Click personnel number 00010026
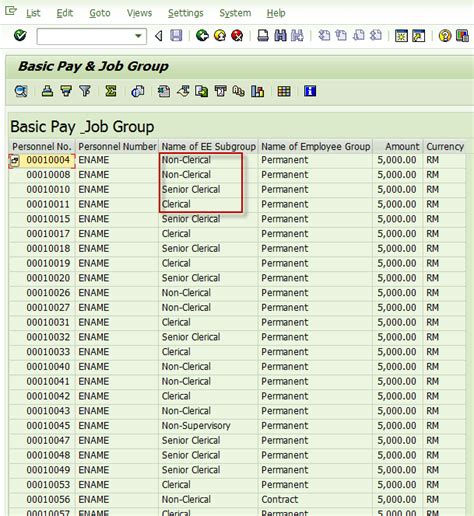This screenshot has width=474, height=516. click(48, 293)
